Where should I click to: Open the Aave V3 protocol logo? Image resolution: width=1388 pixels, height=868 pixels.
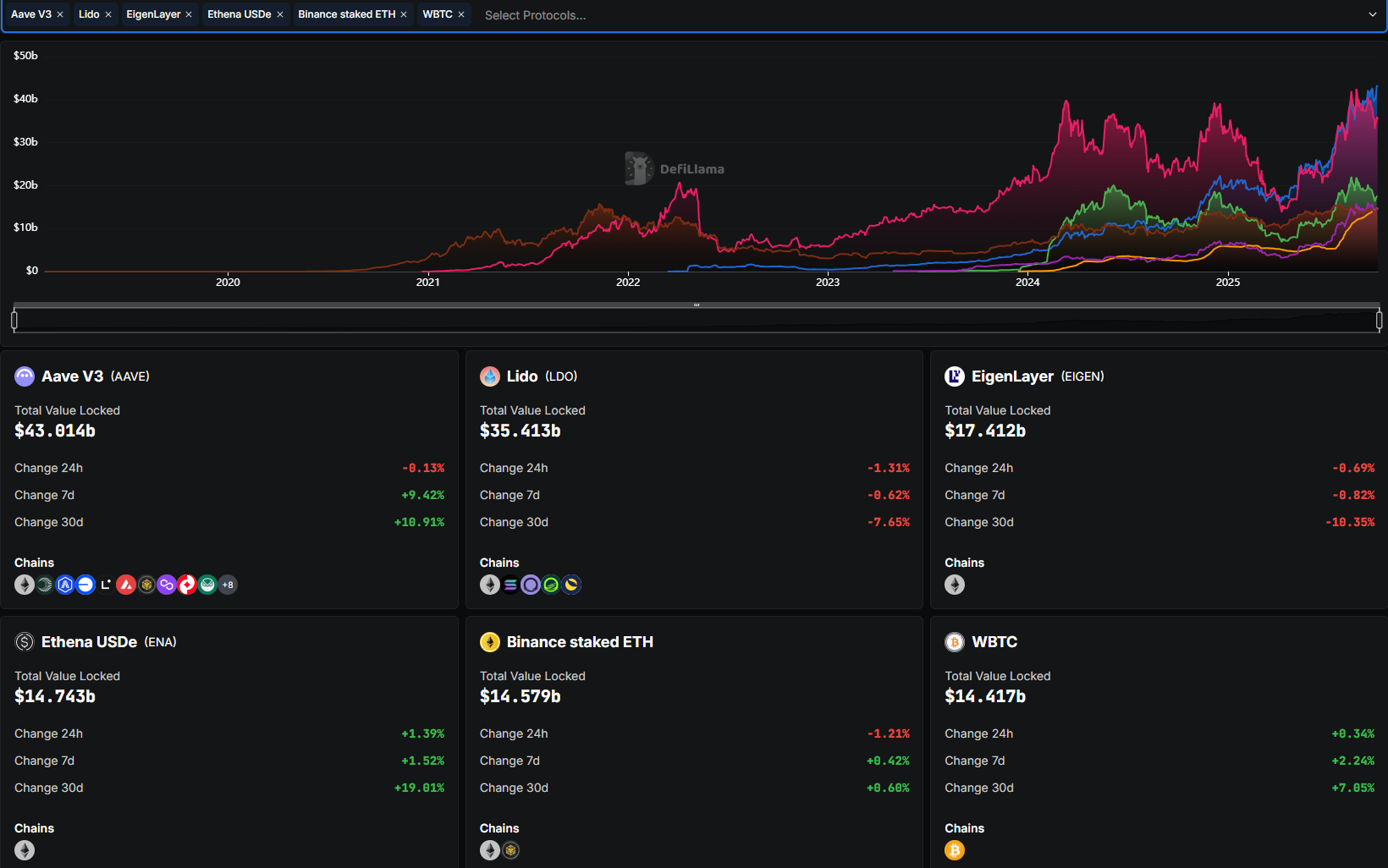[25, 376]
